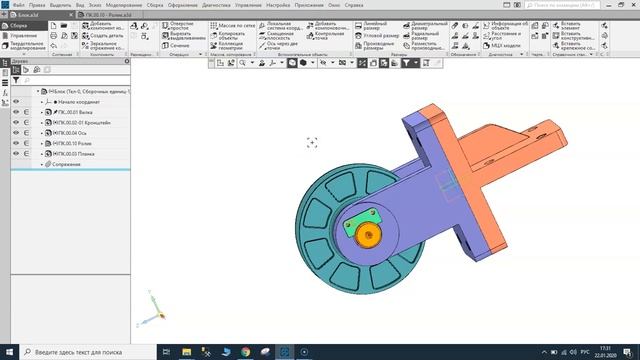Open the Справка menu
Image resolution: width=640 pixels, height=360 pixels.
(x=354, y=5)
